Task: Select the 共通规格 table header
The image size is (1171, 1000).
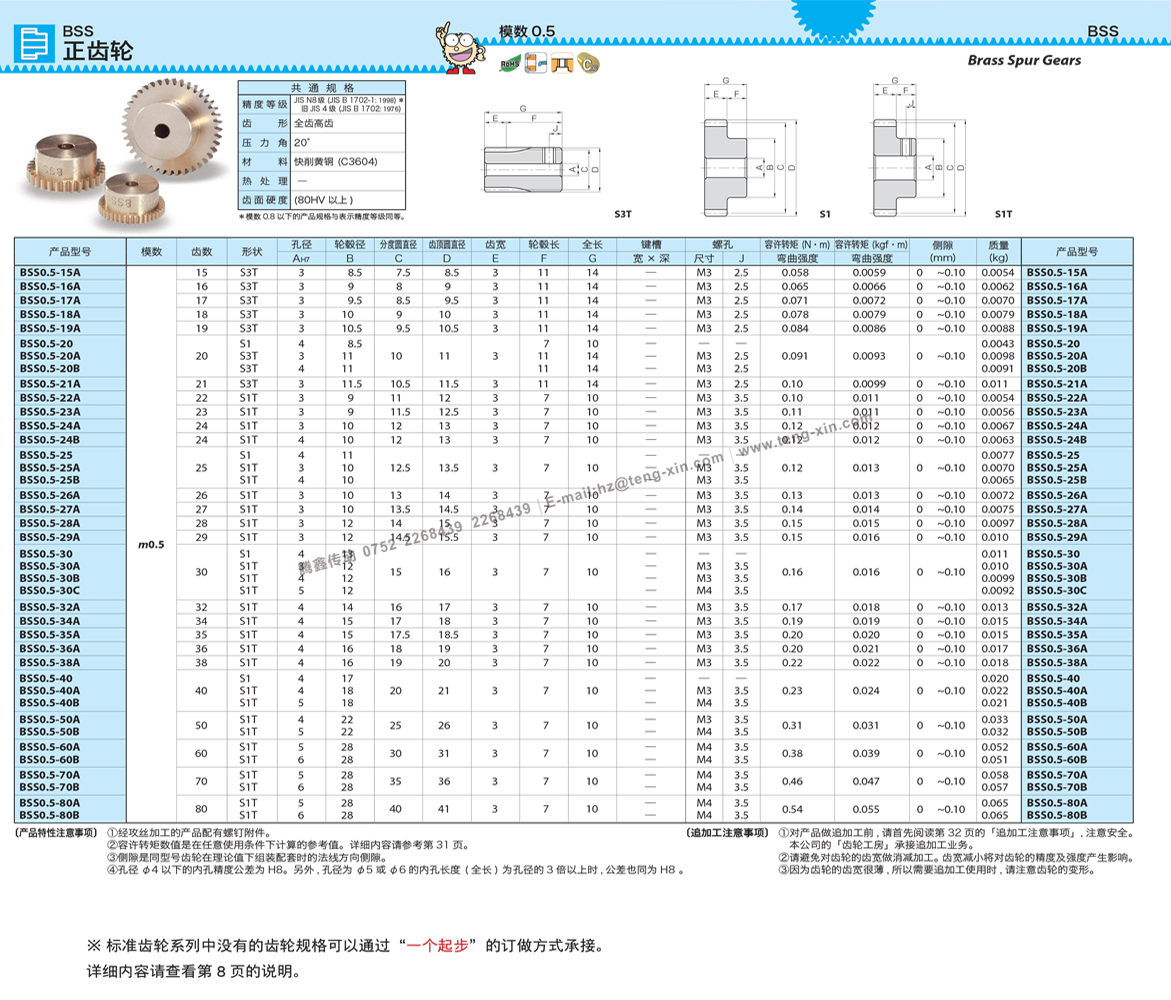Action: coord(321,88)
